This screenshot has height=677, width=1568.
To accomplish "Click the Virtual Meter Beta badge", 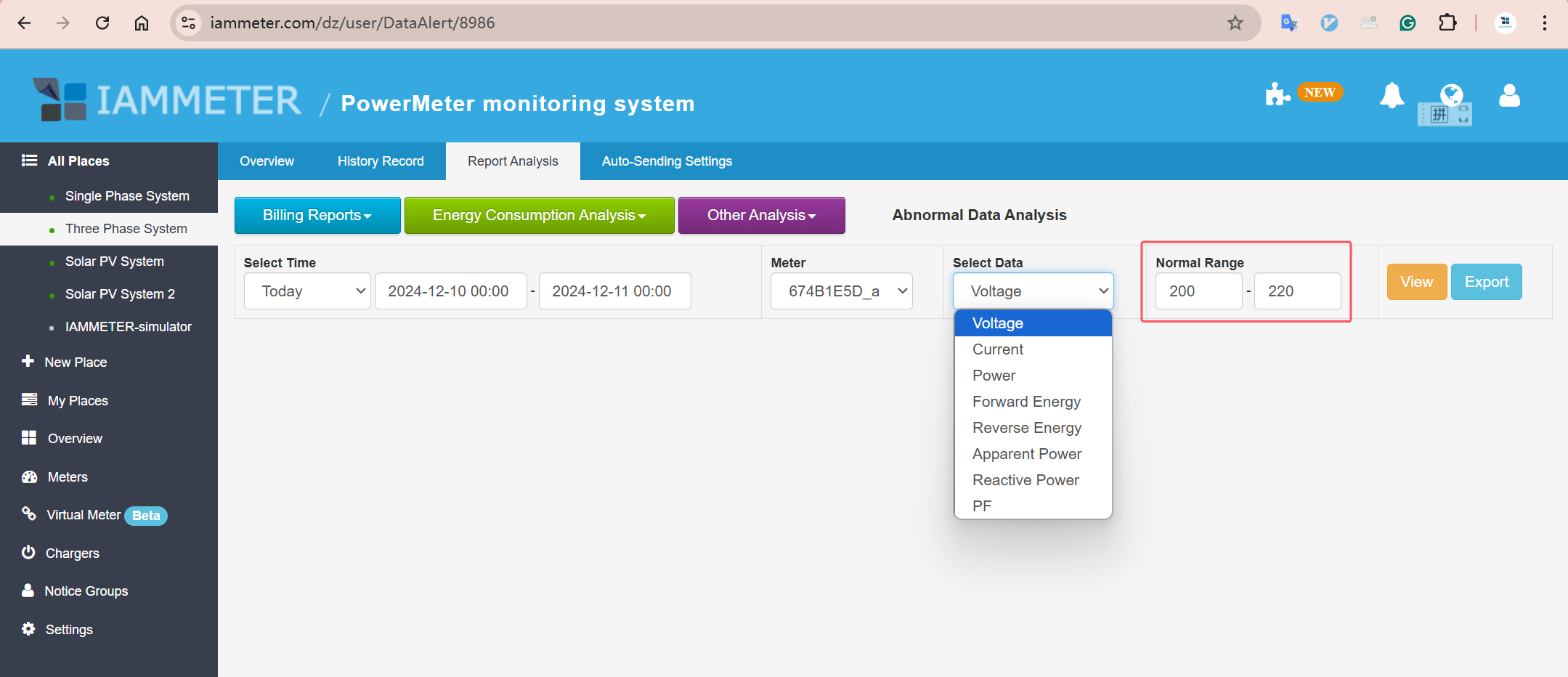I will click(146, 516).
